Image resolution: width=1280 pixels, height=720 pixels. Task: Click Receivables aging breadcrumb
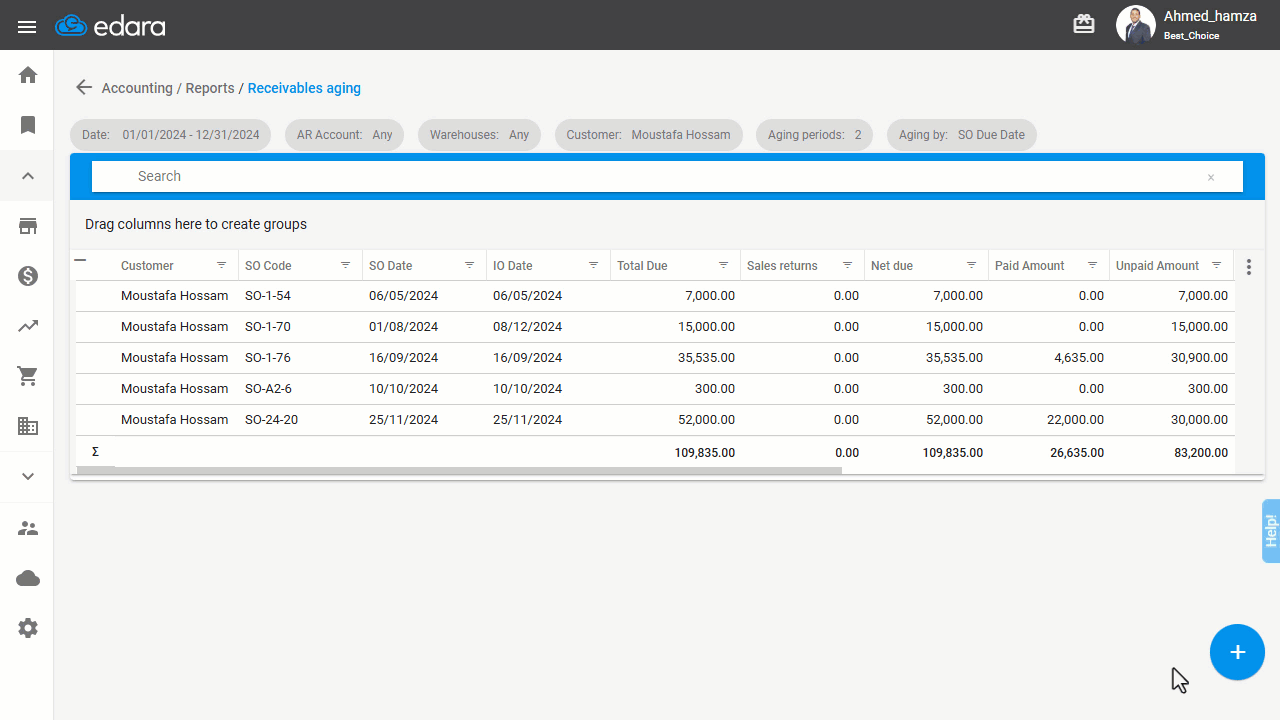[x=304, y=88]
